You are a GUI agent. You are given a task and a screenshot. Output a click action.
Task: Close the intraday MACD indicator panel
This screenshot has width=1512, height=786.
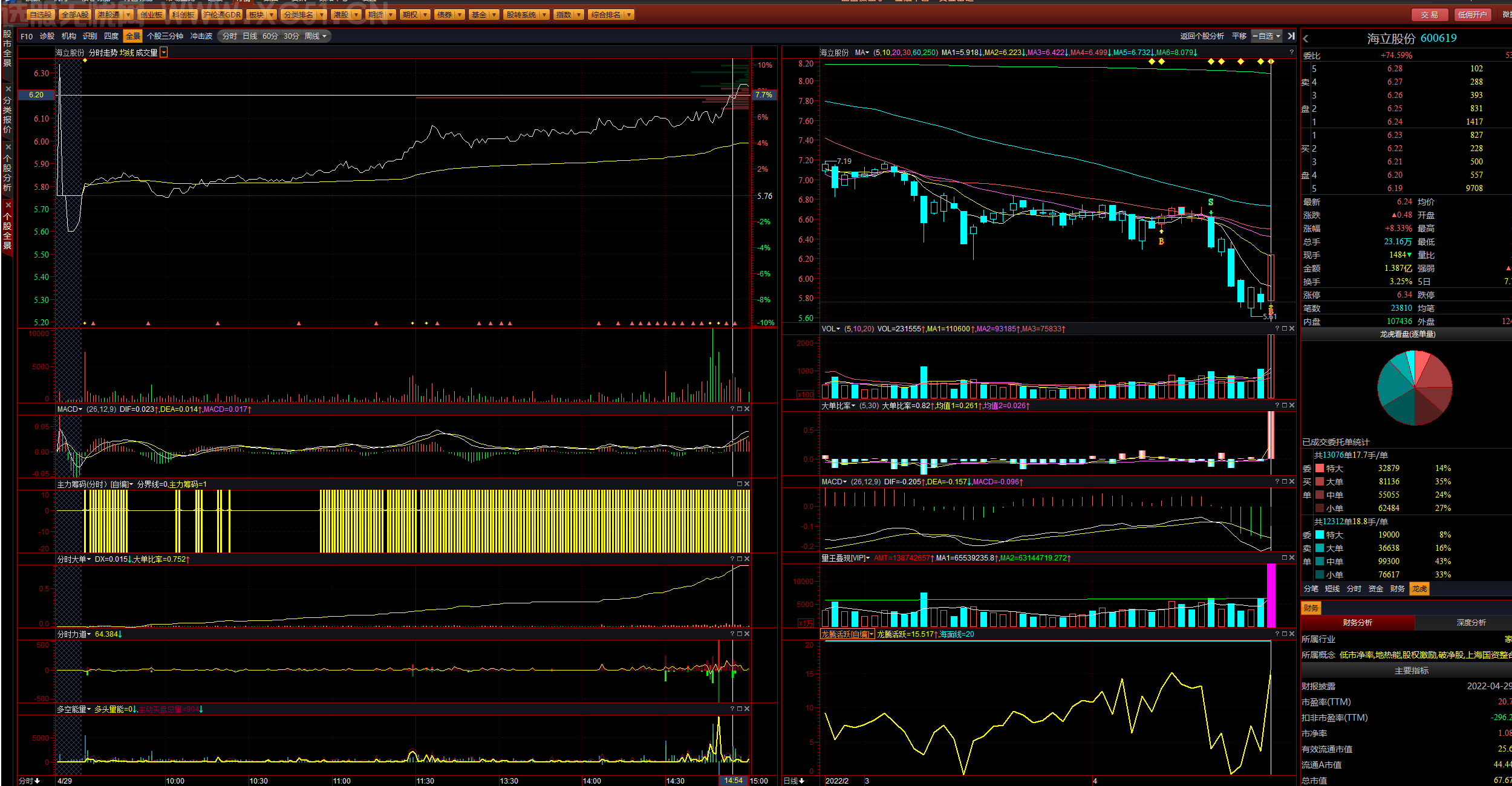click(747, 409)
